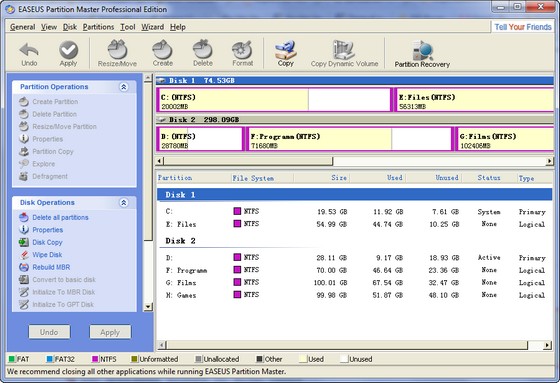Image resolution: width=560 pixels, height=383 pixels.
Task: Open the Disk menu
Action: [70, 27]
